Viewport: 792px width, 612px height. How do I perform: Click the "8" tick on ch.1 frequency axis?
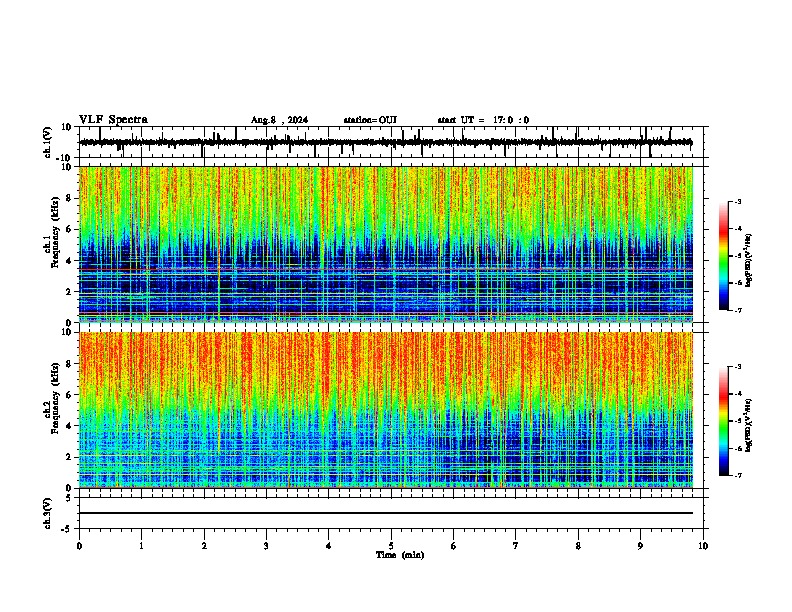69,198
